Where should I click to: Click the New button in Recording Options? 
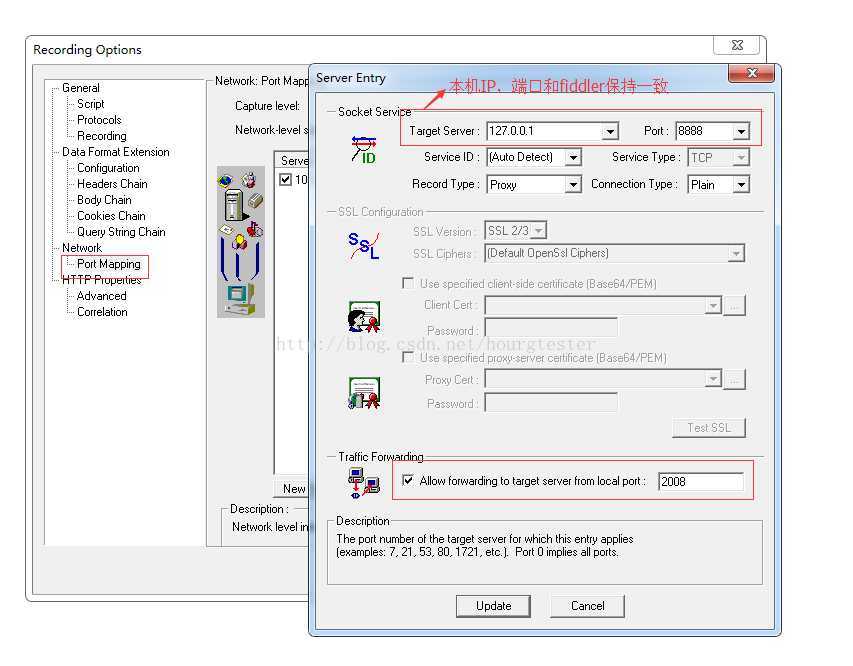(293, 489)
